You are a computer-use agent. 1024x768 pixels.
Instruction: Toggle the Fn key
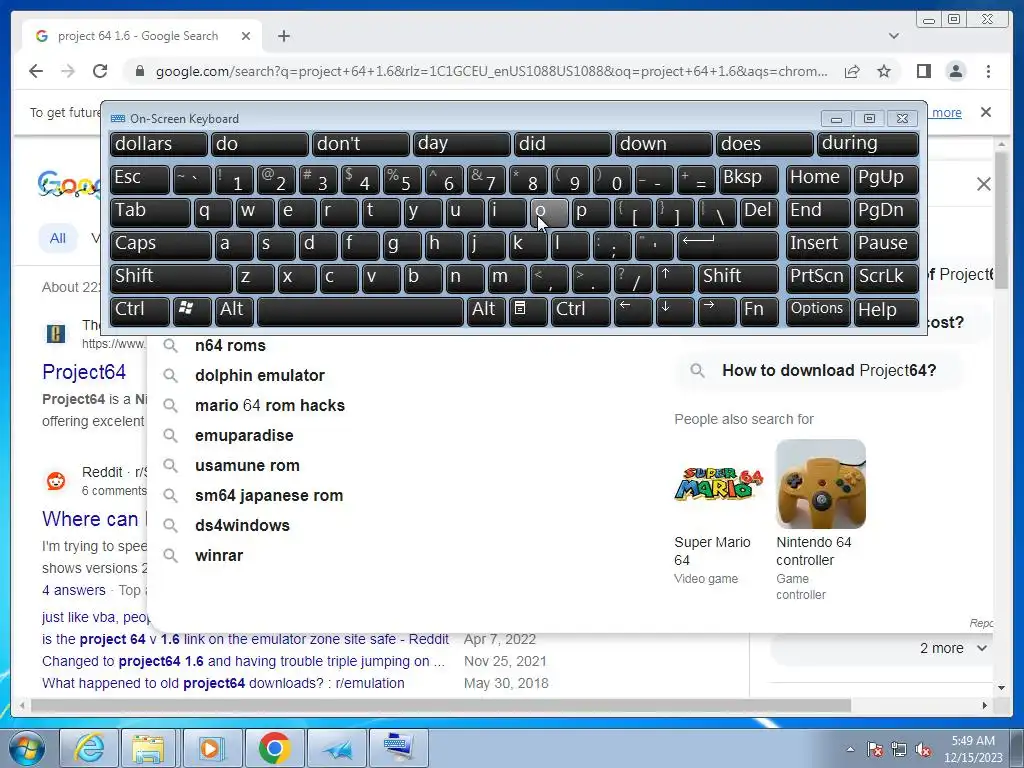(x=759, y=311)
